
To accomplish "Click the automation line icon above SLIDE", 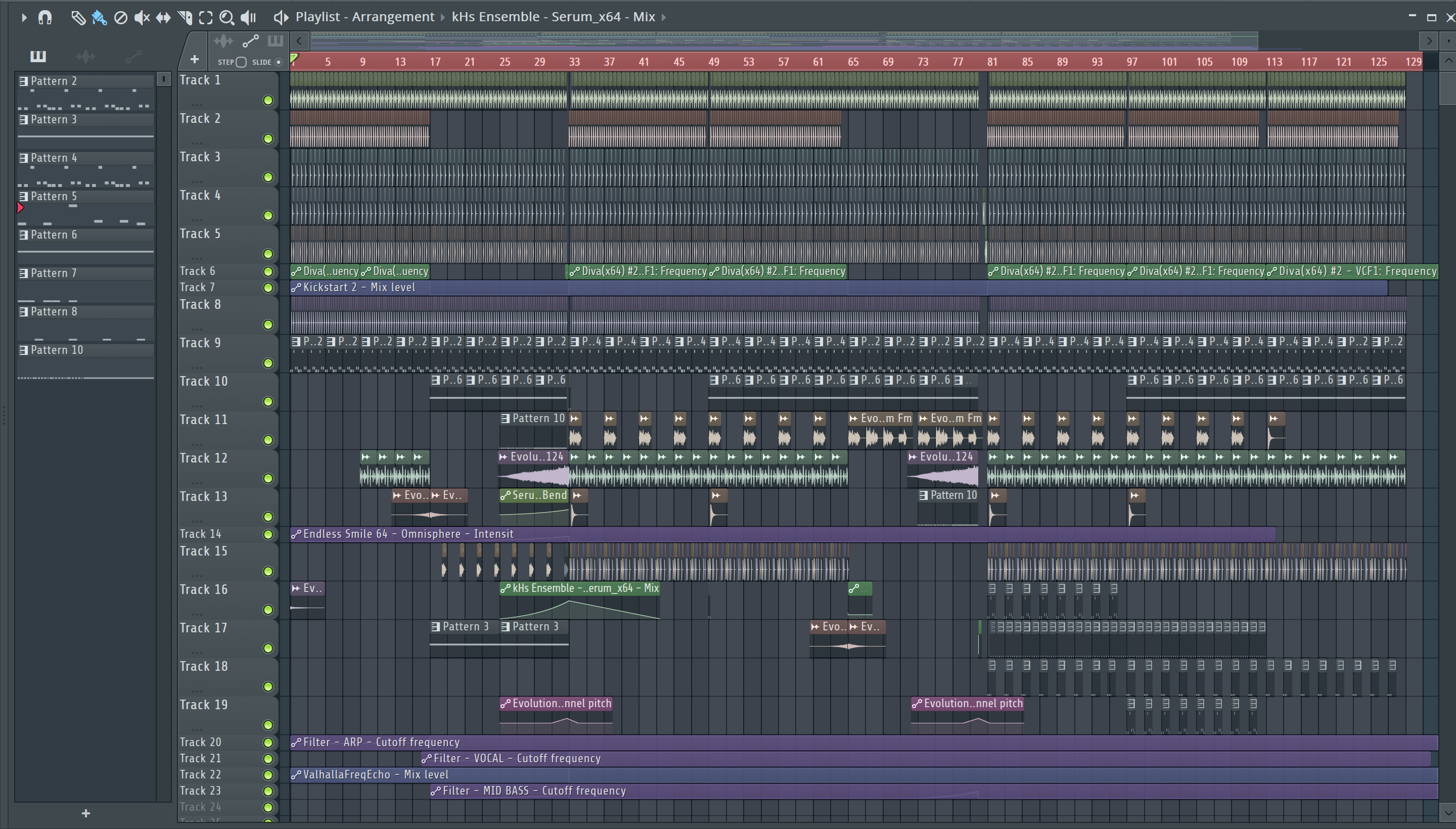I will tap(251, 41).
